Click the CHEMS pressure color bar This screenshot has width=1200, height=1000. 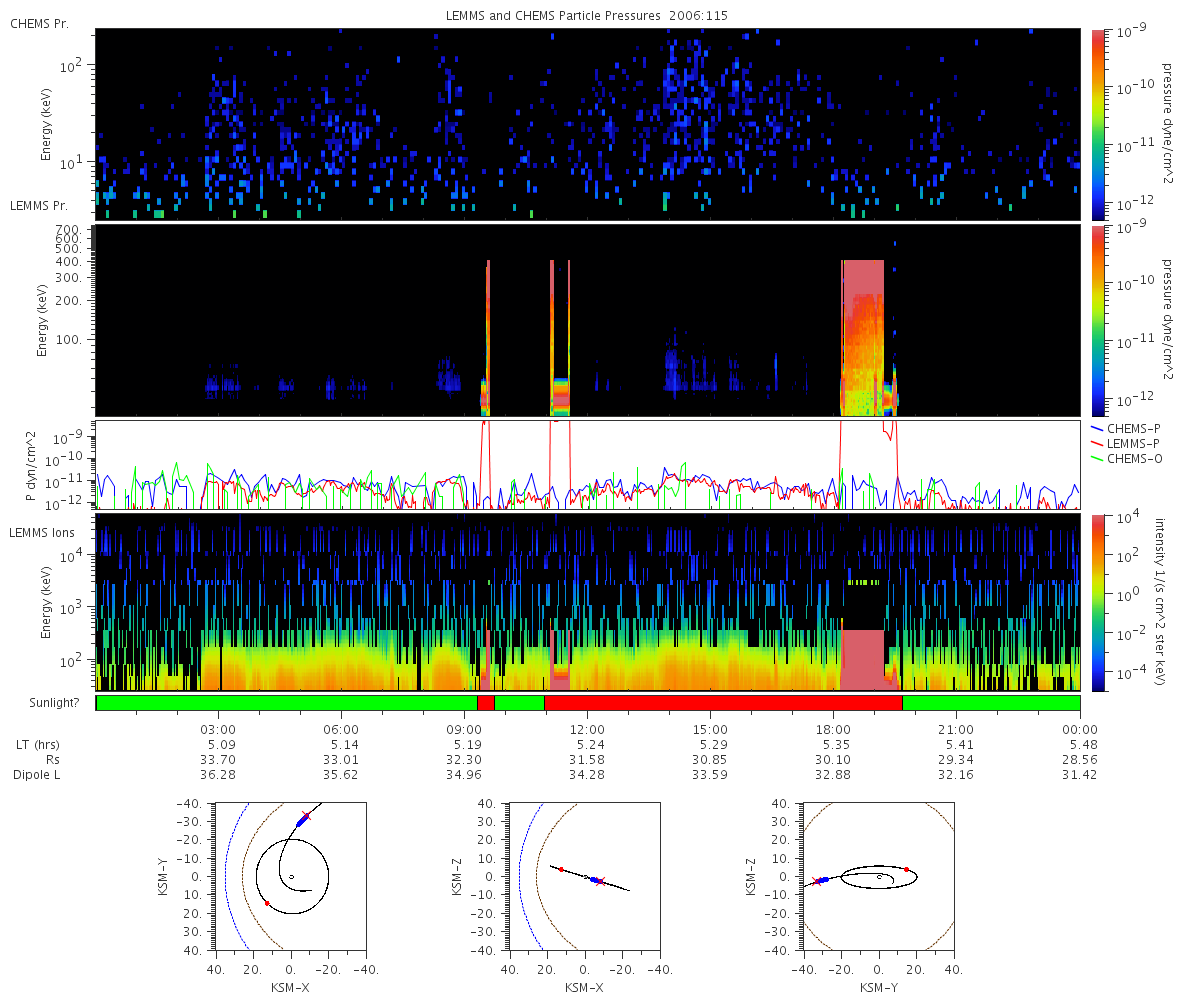pyautogui.click(x=1099, y=125)
